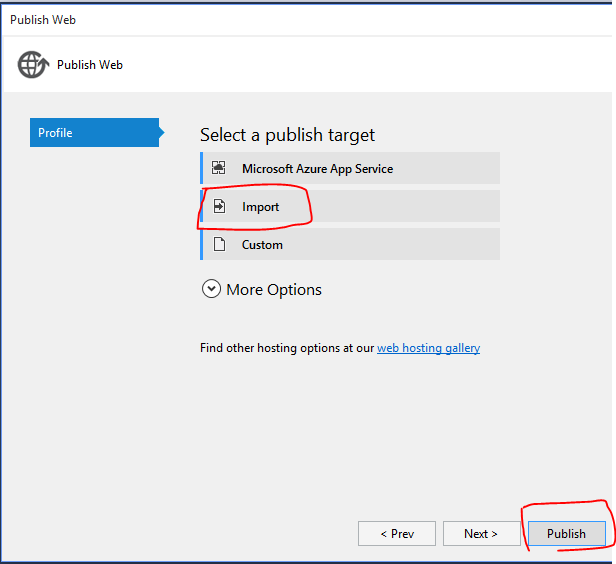Click the Publish Web header text beside globe
Viewport: 616px width, 564px height.
90,65
